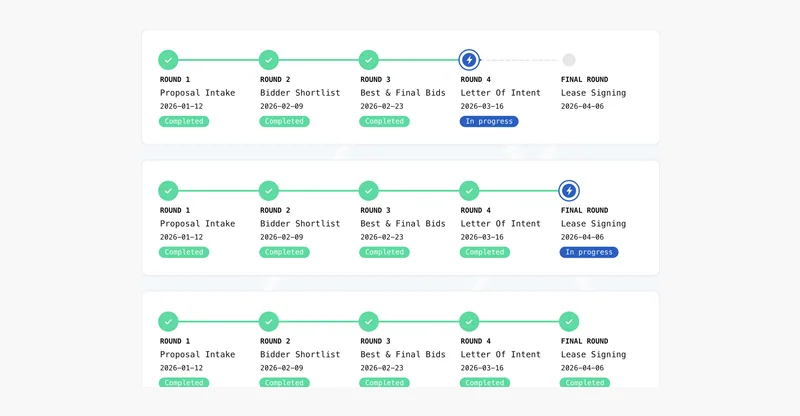This screenshot has width=800, height=416.
Task: Click 'Lease Signing' title in middle card
Action: pyautogui.click(x=593, y=224)
